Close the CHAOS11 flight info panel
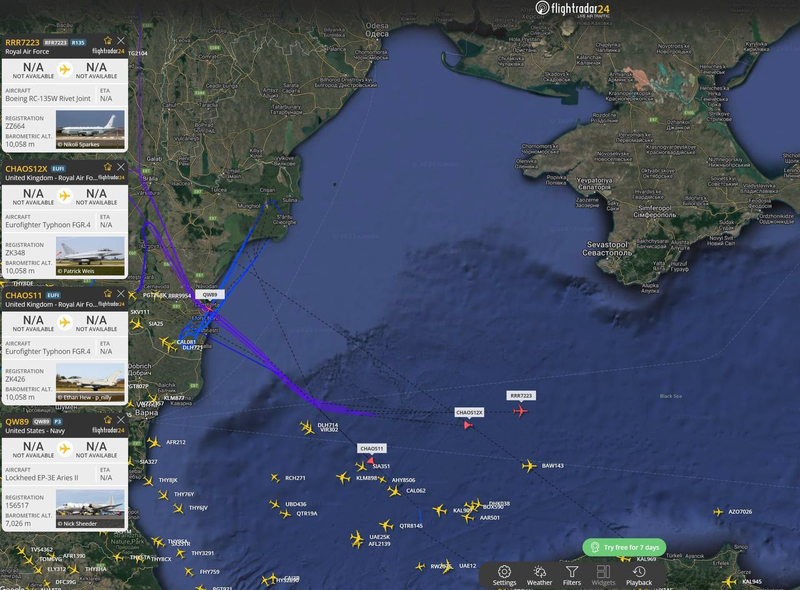Screen dimensions: 800x590 coord(121,293)
